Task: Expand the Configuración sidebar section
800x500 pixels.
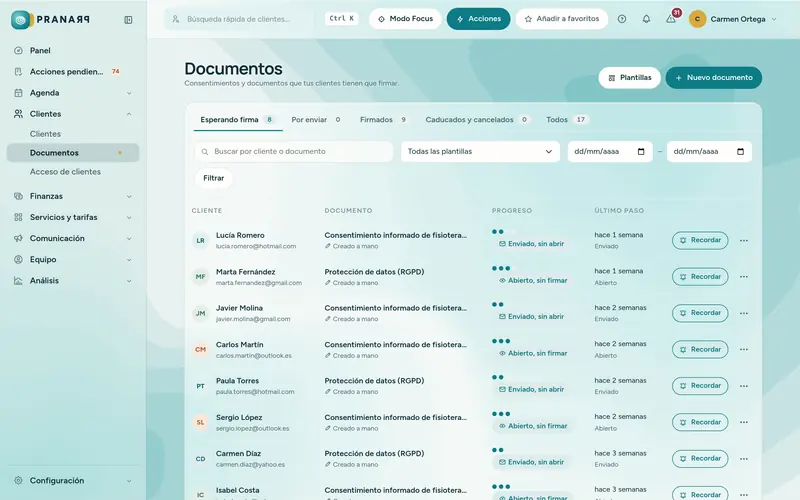Action: [x=129, y=481]
